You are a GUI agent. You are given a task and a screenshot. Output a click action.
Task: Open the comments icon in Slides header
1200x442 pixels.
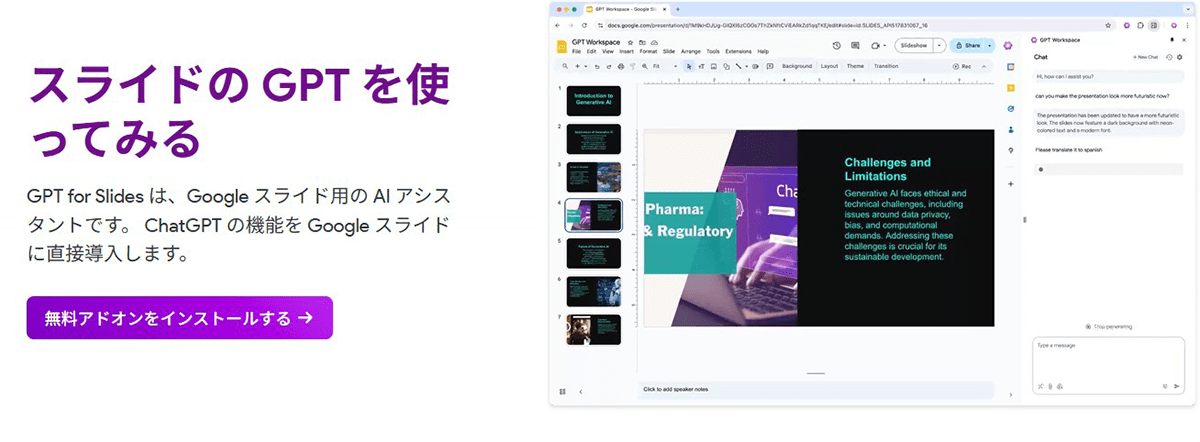coord(855,45)
